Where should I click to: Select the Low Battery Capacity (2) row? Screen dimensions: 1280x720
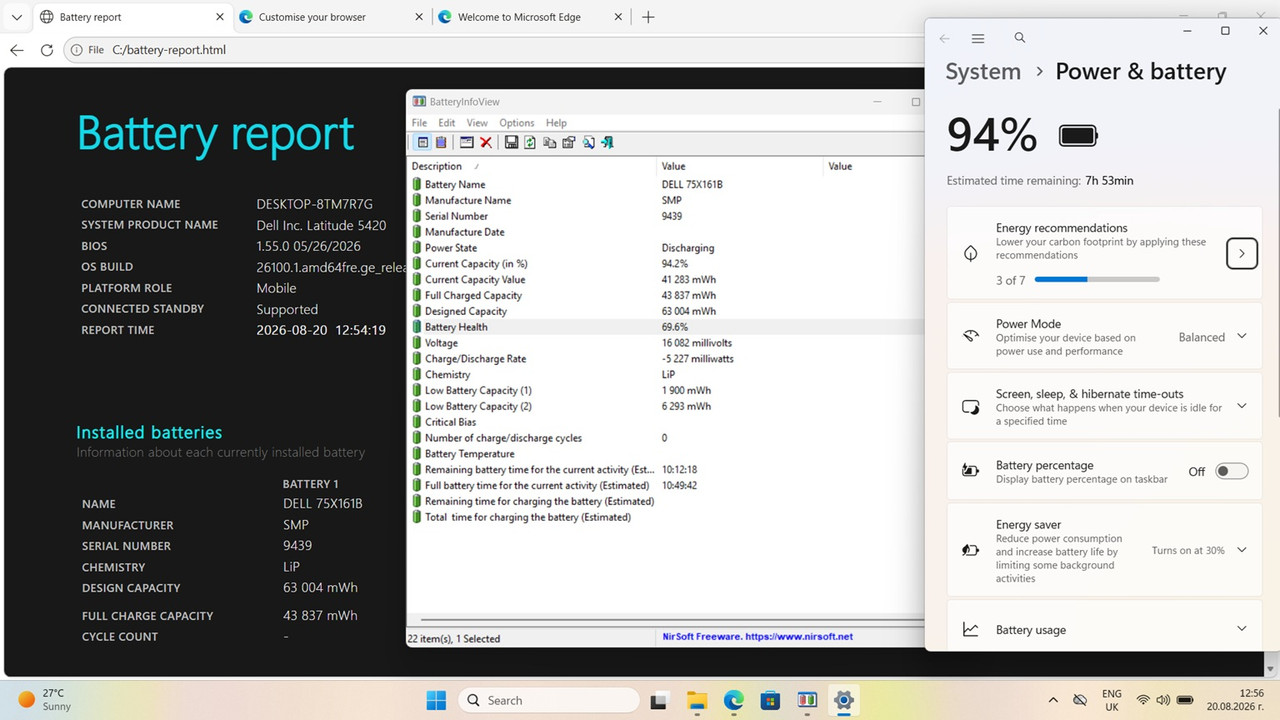click(666, 406)
